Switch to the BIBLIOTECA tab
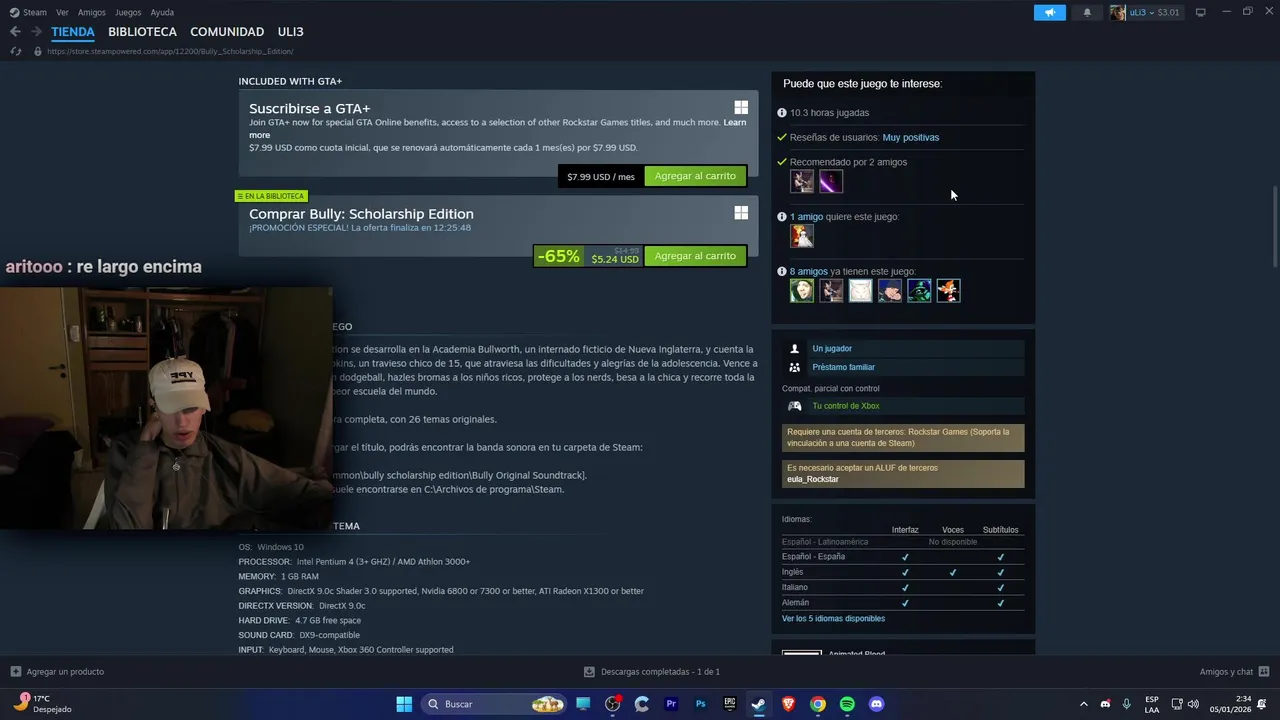Viewport: 1280px width, 720px height. click(x=142, y=32)
